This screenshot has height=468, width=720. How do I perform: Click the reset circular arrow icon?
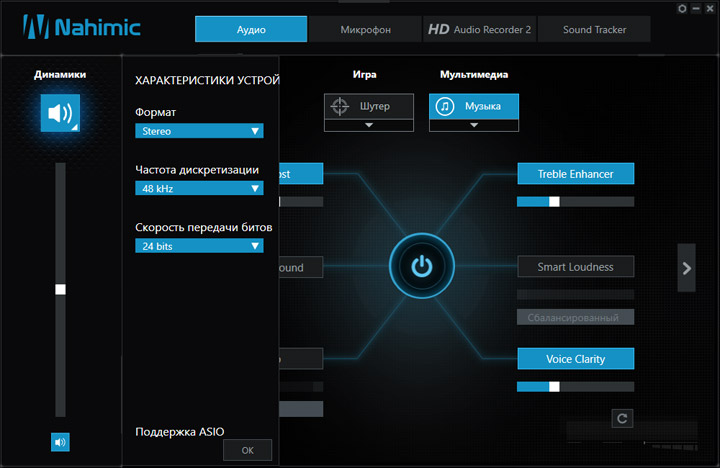point(622,418)
